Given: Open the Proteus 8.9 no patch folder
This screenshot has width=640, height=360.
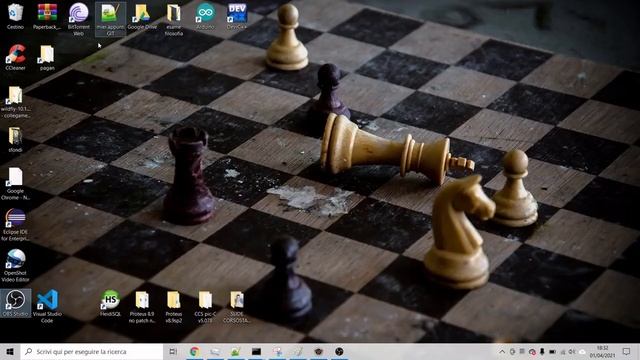Looking at the screenshot, I should coord(142,306).
